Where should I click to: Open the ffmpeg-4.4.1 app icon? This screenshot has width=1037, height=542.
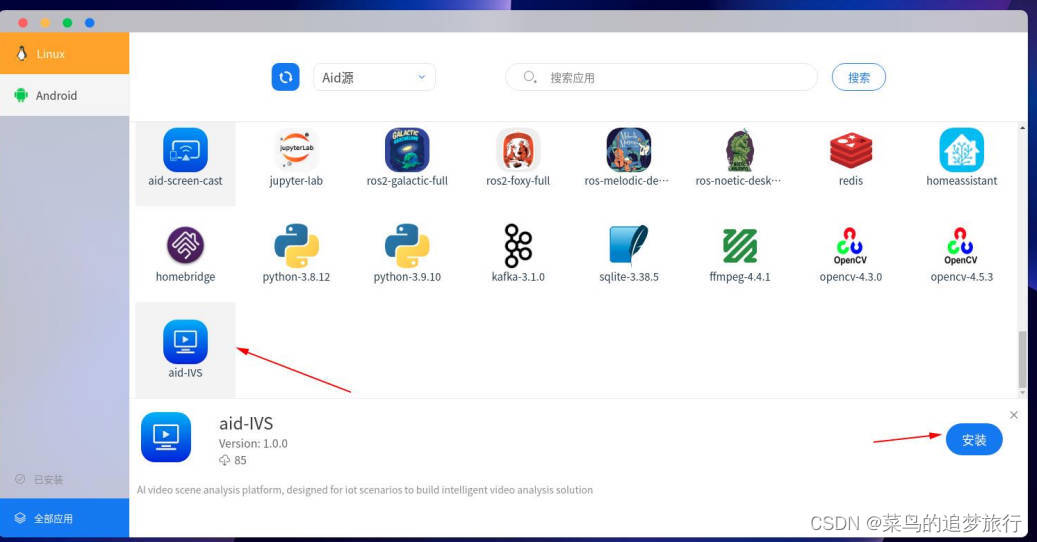[740, 246]
